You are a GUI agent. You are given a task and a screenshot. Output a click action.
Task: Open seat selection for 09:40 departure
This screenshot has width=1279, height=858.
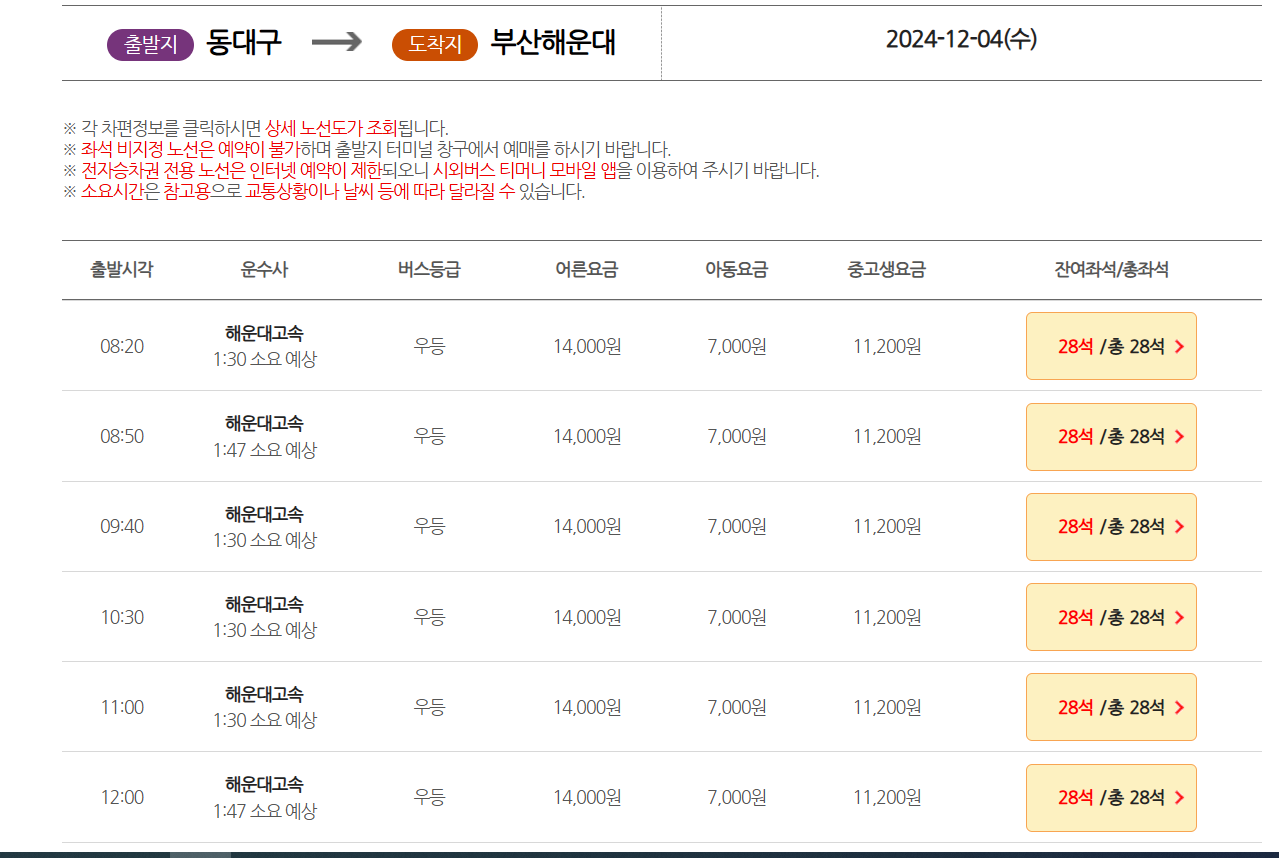(x=1111, y=526)
